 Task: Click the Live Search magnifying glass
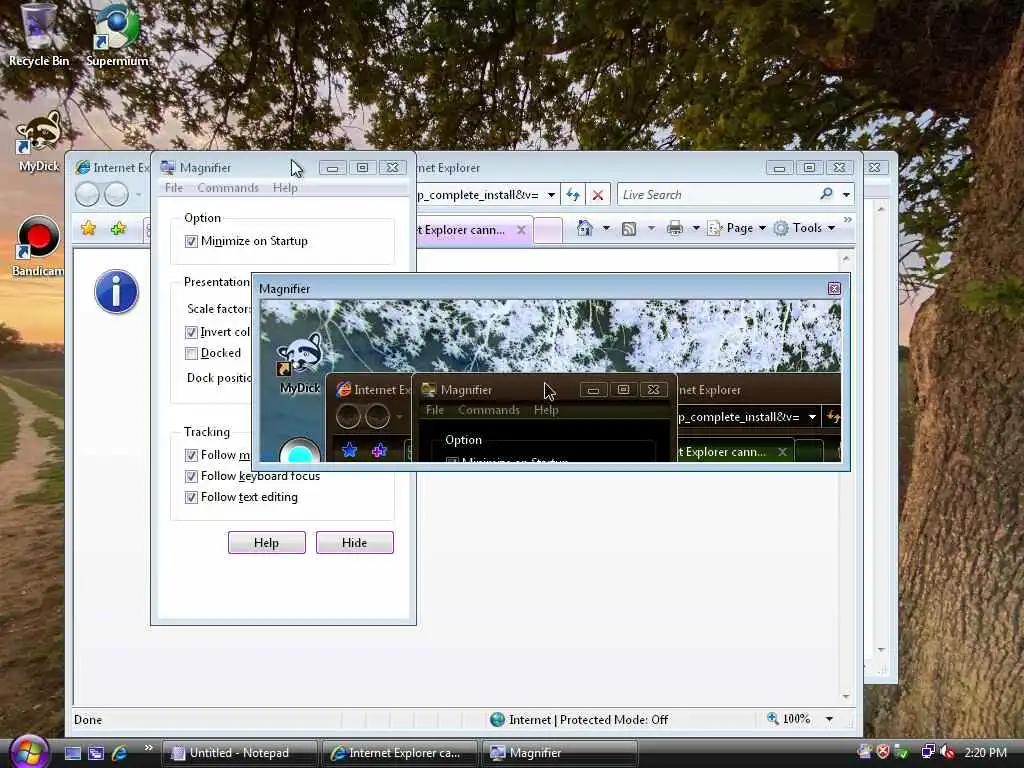826,194
